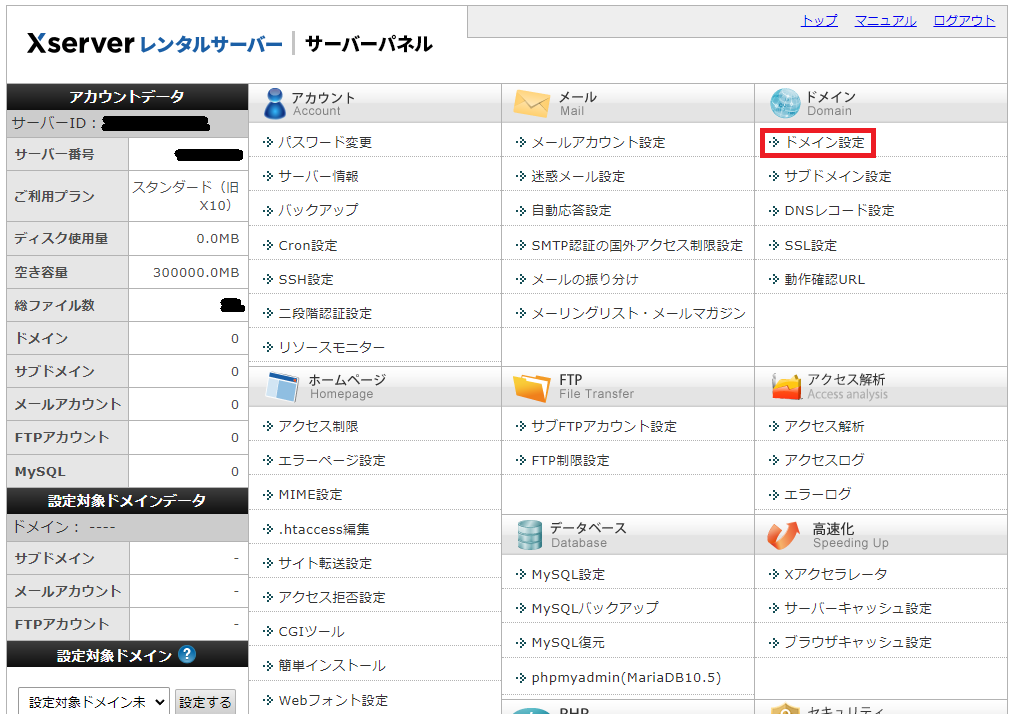Viewport: 1021px width, 714px height.
Task: Click the FTP folder icon
Action: (x=531, y=387)
